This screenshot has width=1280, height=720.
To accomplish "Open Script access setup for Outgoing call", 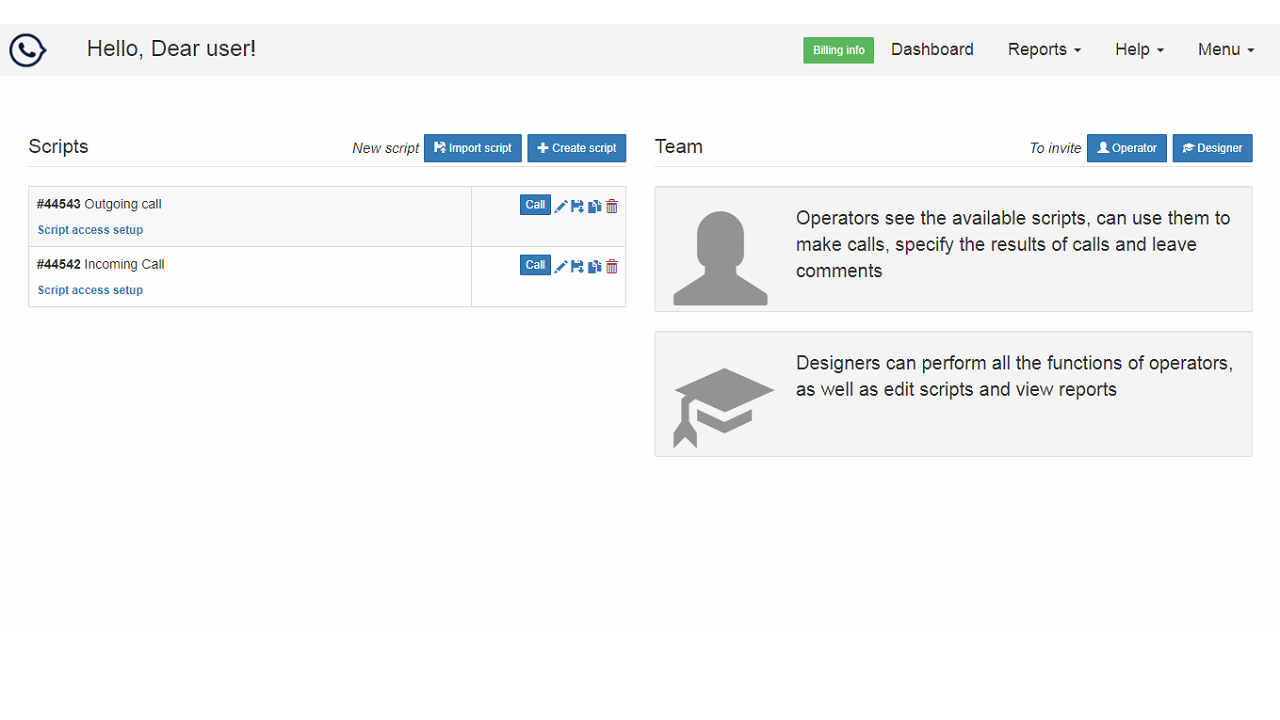I will click(90, 230).
